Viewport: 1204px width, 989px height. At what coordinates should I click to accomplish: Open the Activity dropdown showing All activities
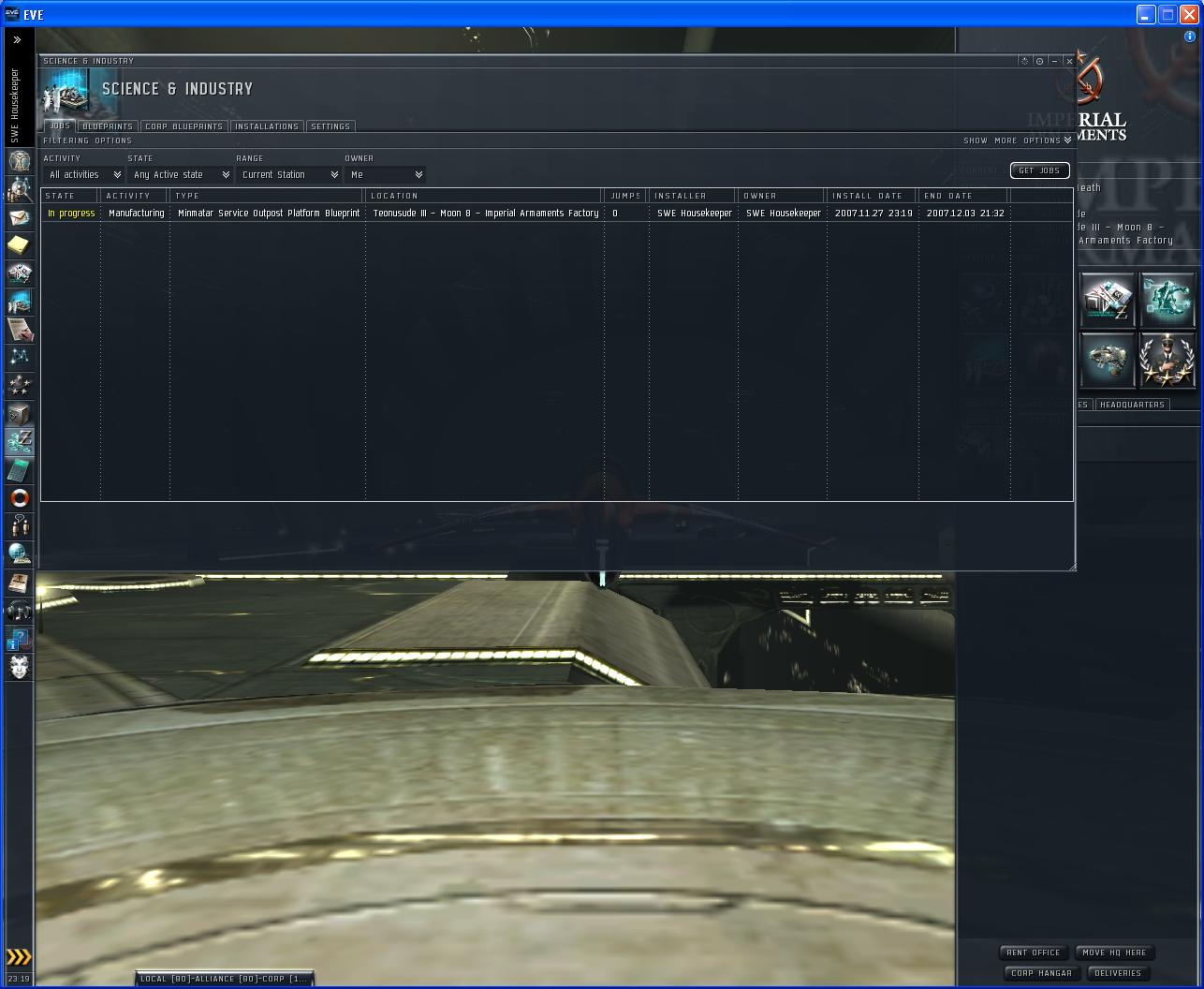tap(83, 175)
